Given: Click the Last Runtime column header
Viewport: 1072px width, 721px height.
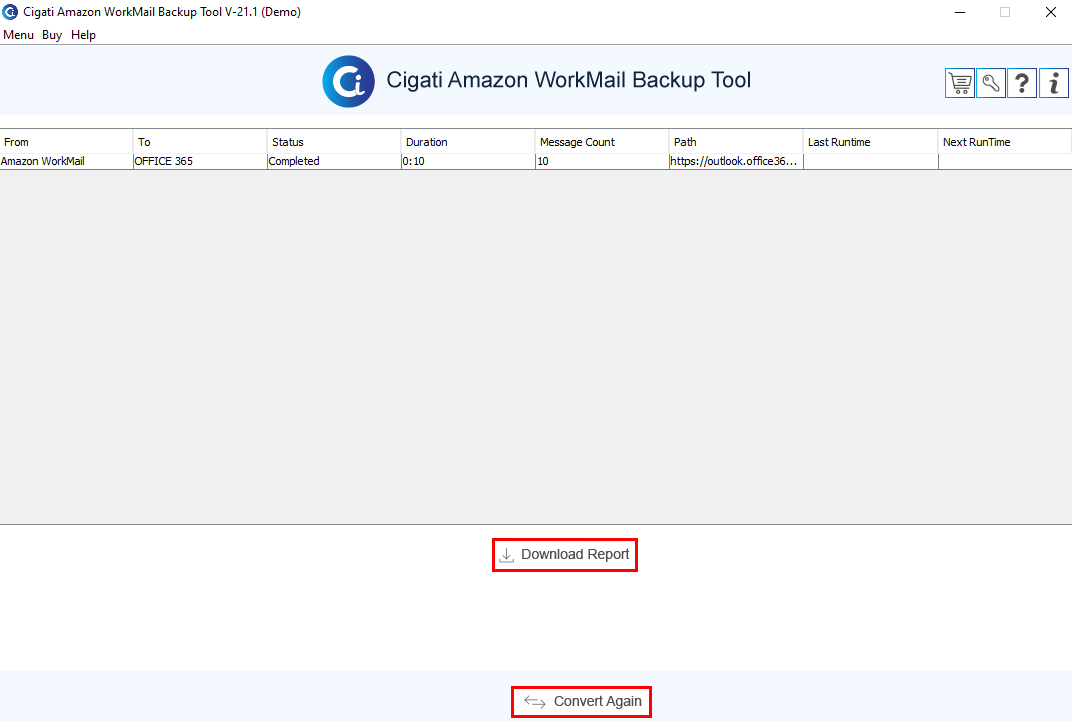Looking at the screenshot, I should (x=870, y=142).
